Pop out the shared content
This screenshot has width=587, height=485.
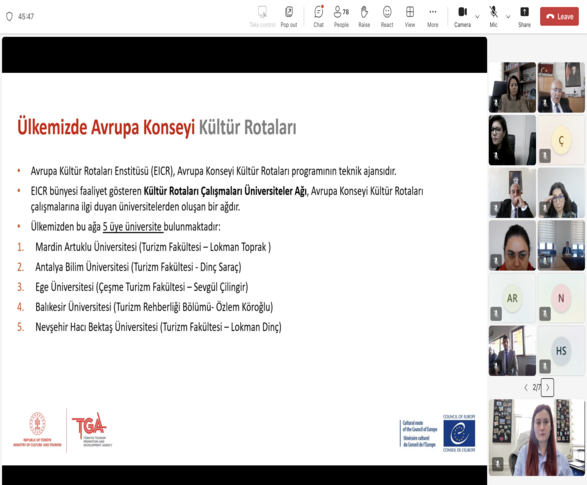pyautogui.click(x=289, y=16)
